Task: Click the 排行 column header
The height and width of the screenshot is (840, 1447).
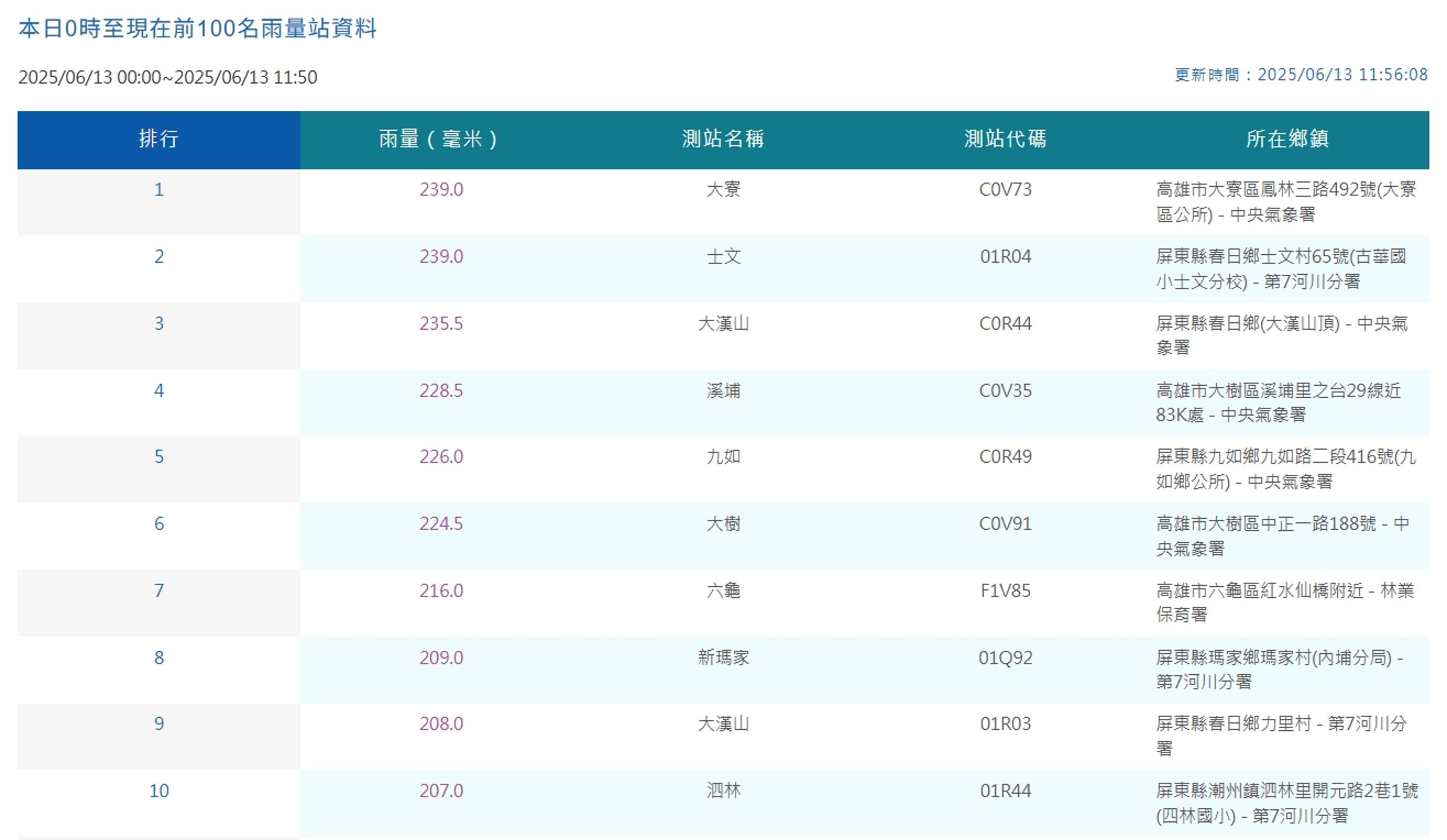Action: (159, 139)
